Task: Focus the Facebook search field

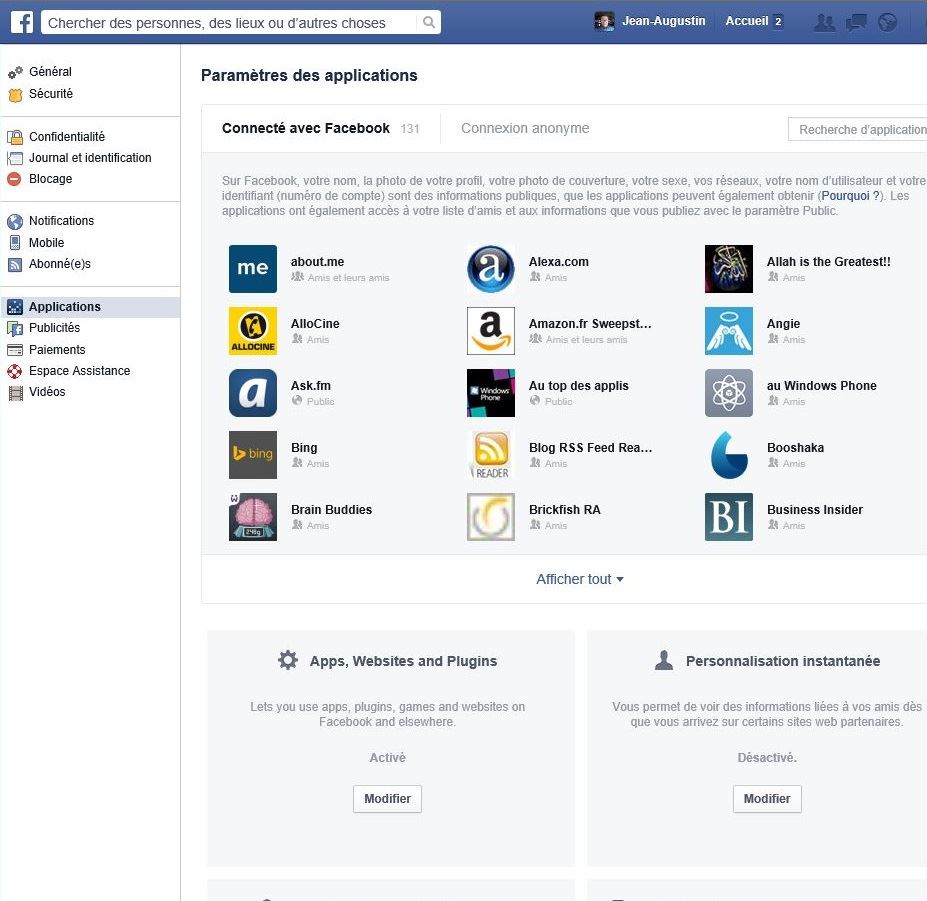Action: click(231, 22)
